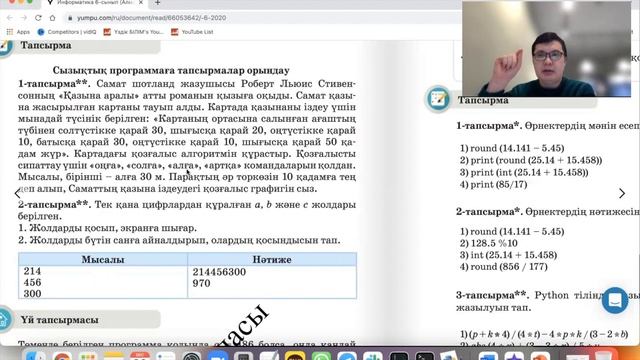The height and width of the screenshot is (360, 640).
Task: Open the Apps bookmarks shortcut
Action: [18, 32]
